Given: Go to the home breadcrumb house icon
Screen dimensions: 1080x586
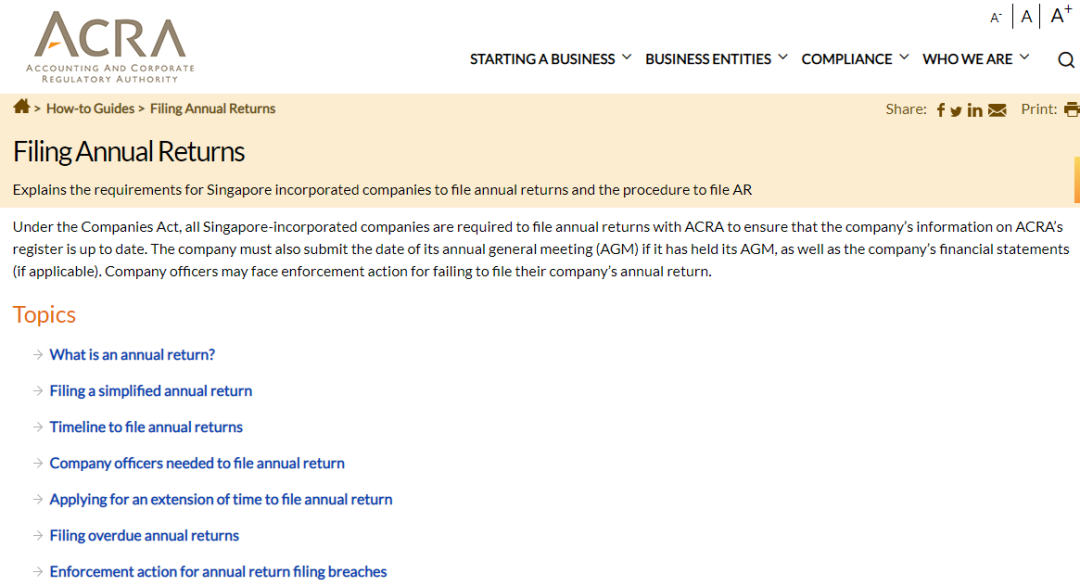Looking at the screenshot, I should pos(21,106).
